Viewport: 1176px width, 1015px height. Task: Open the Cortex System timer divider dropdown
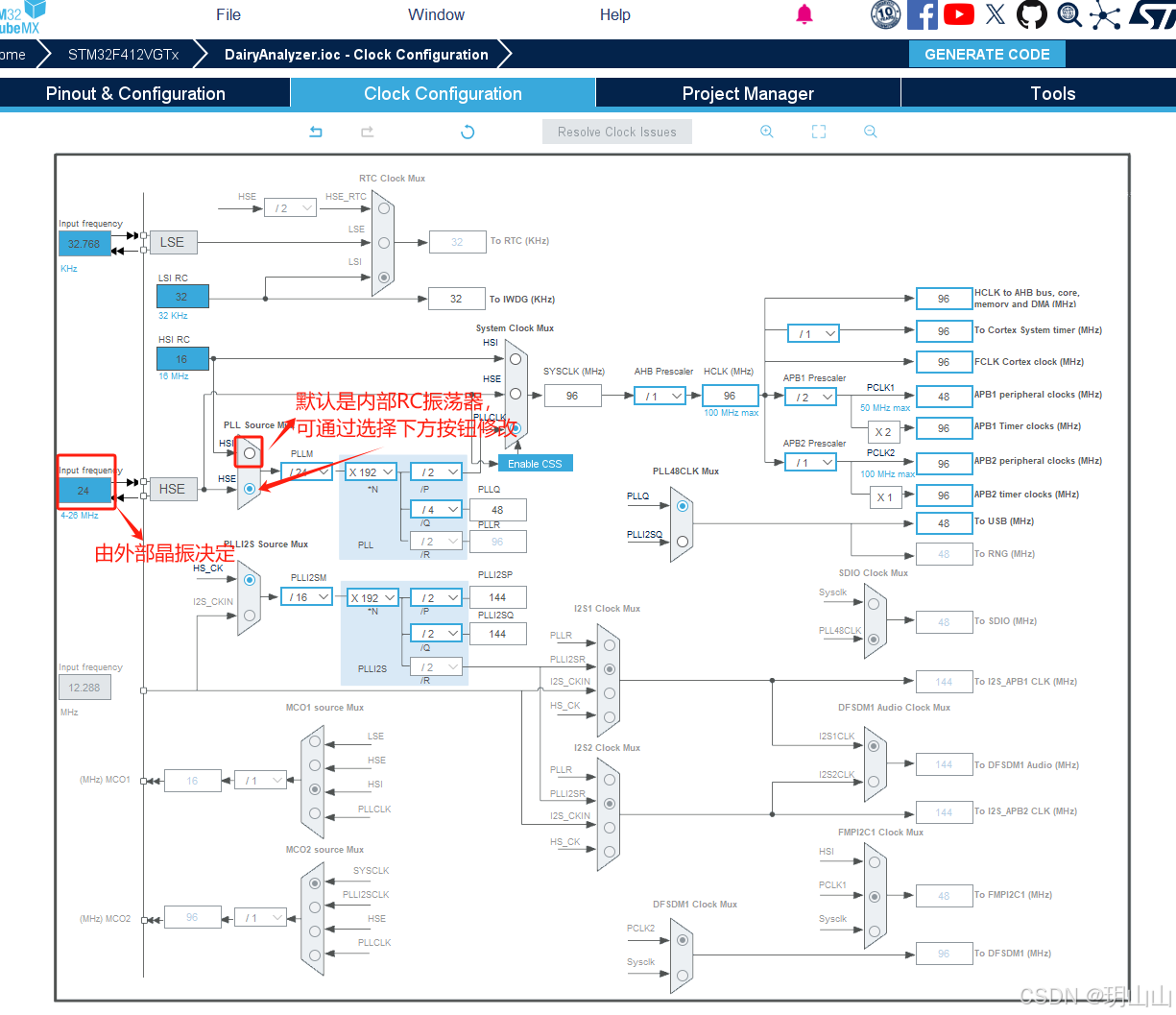(x=813, y=333)
